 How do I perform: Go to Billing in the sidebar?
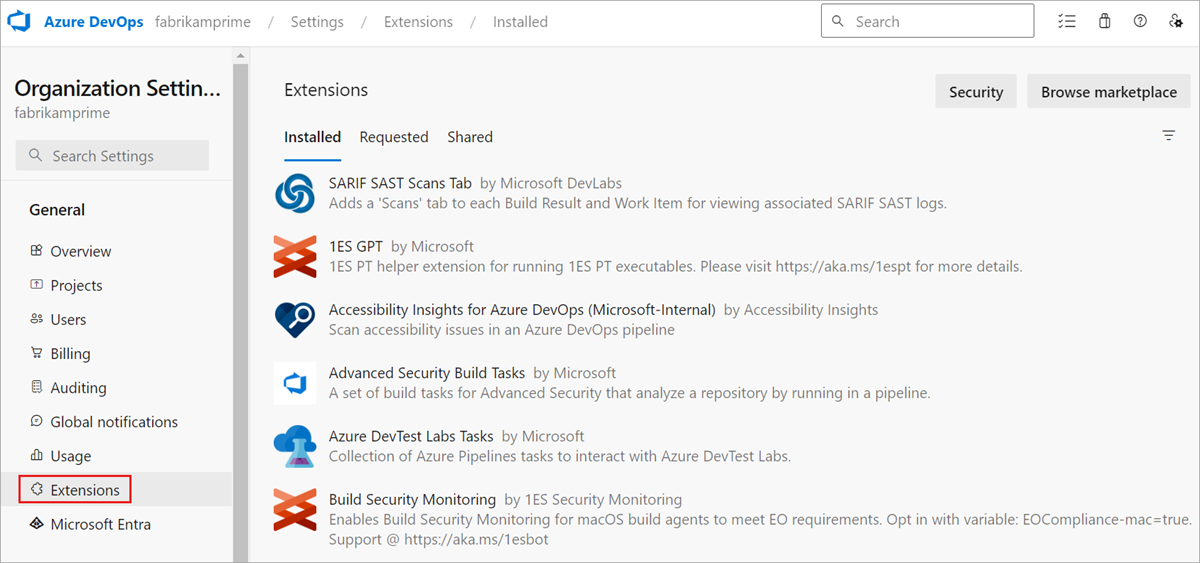pyautogui.click(x=70, y=353)
